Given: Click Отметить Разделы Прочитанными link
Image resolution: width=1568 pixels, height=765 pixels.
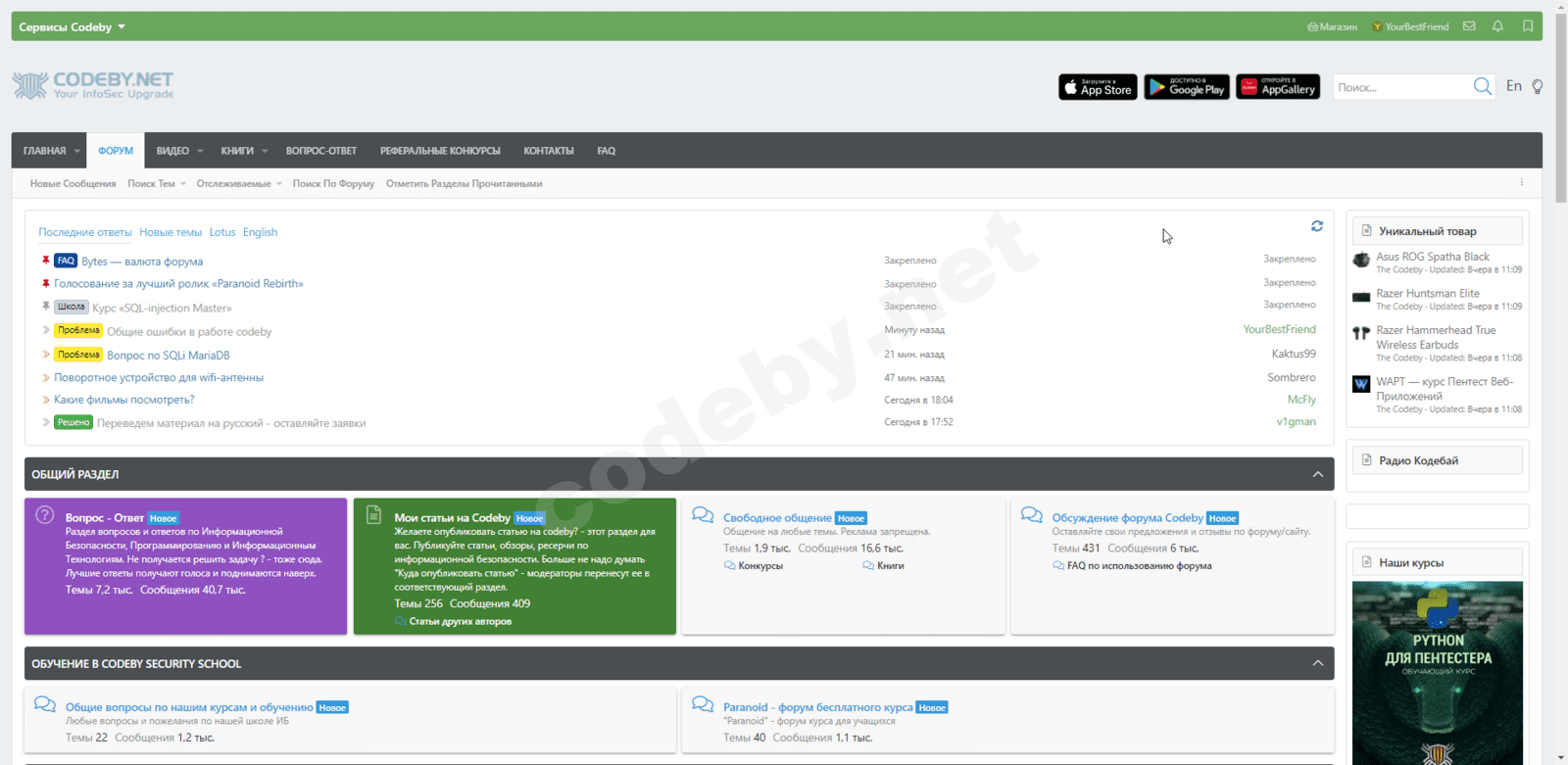Looking at the screenshot, I should tap(464, 183).
